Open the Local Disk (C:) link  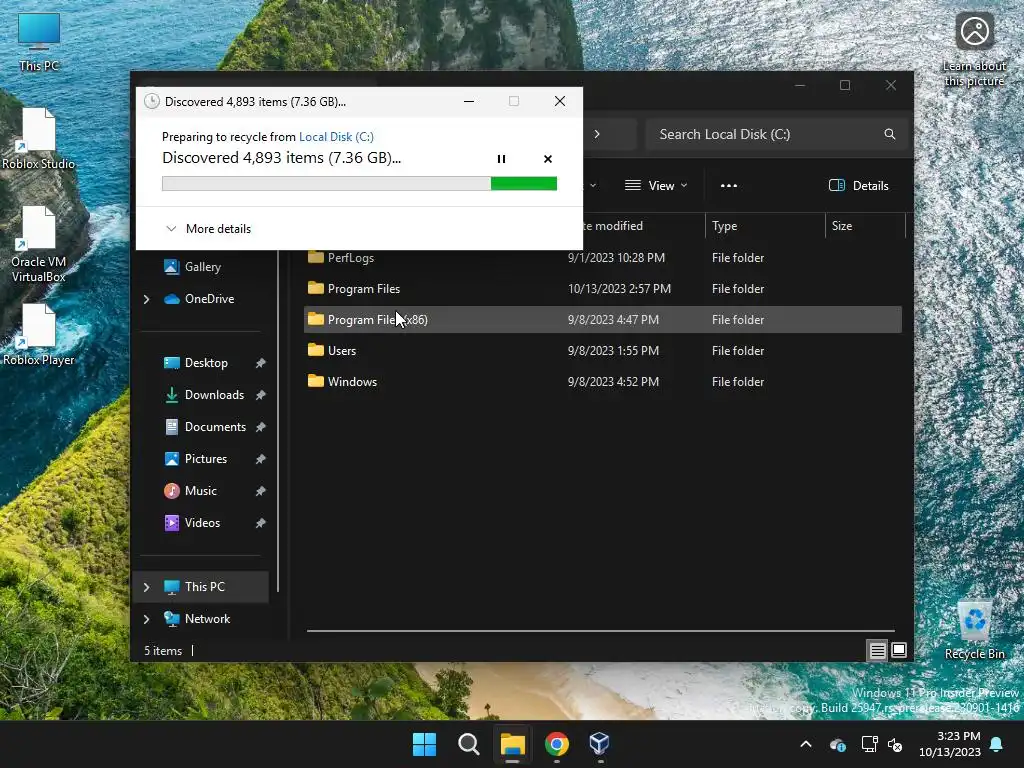coord(336,136)
